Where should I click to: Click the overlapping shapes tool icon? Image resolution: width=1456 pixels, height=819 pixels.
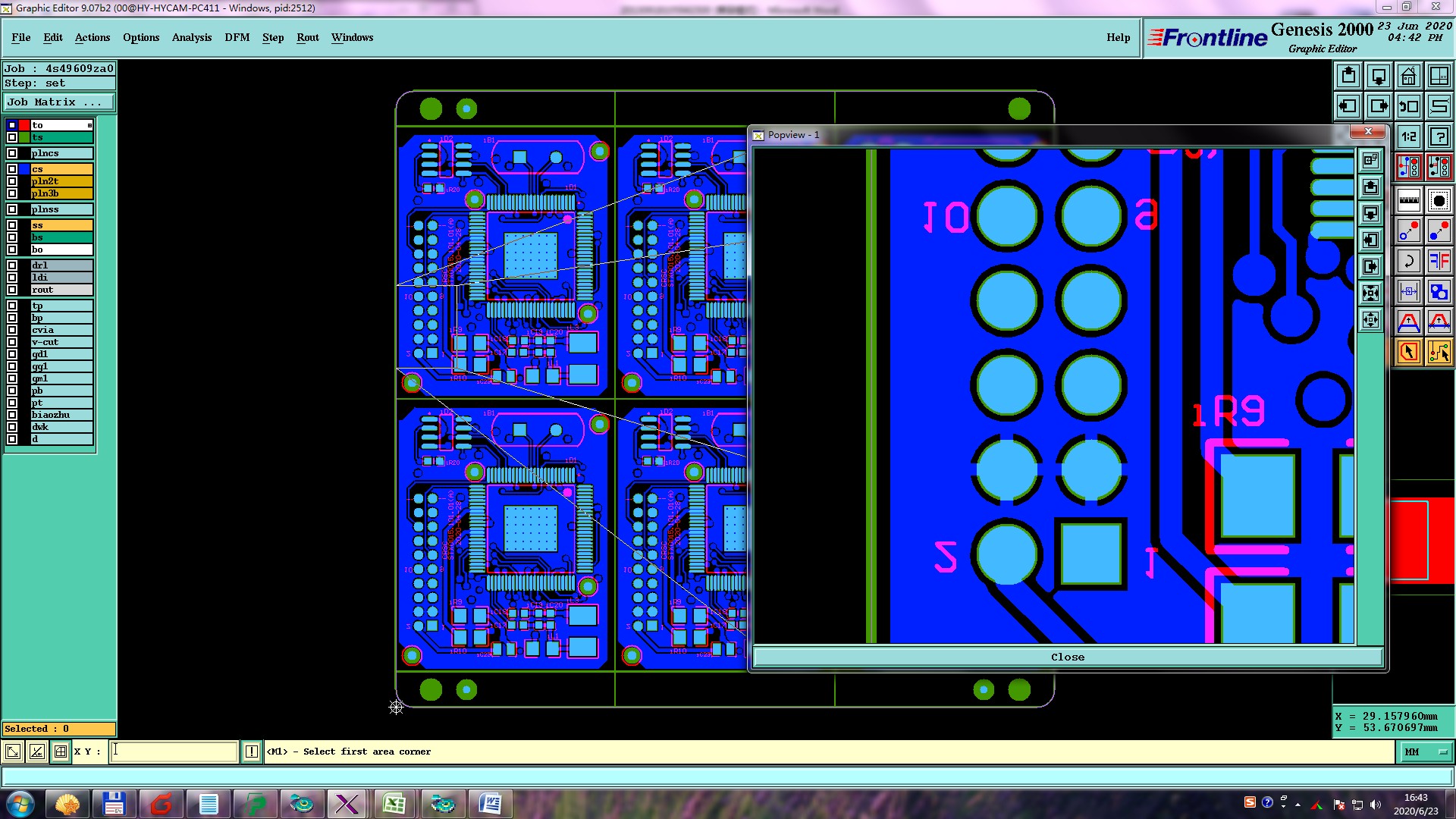pos(1439,291)
